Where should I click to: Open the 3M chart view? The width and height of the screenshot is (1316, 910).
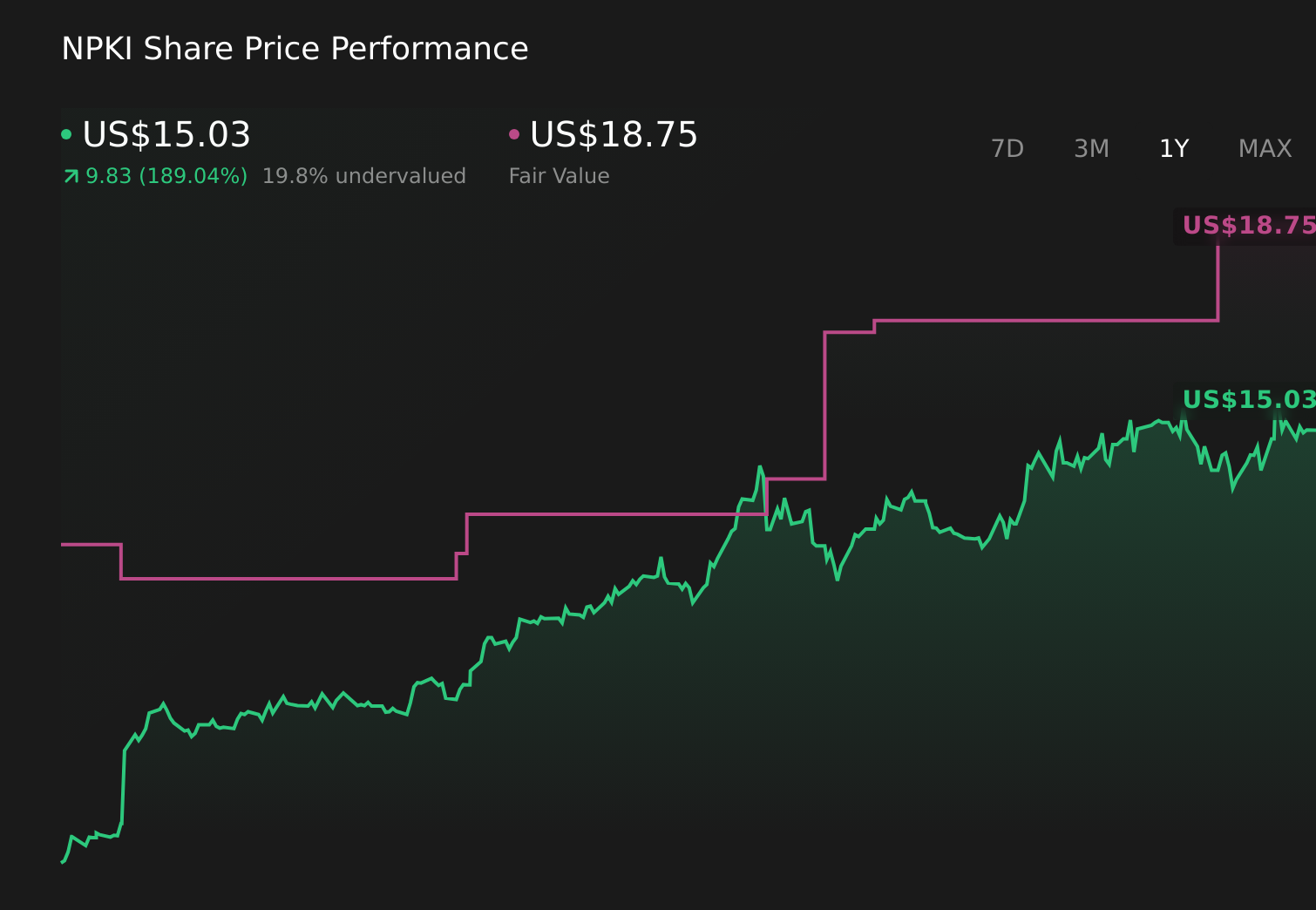[1090, 148]
